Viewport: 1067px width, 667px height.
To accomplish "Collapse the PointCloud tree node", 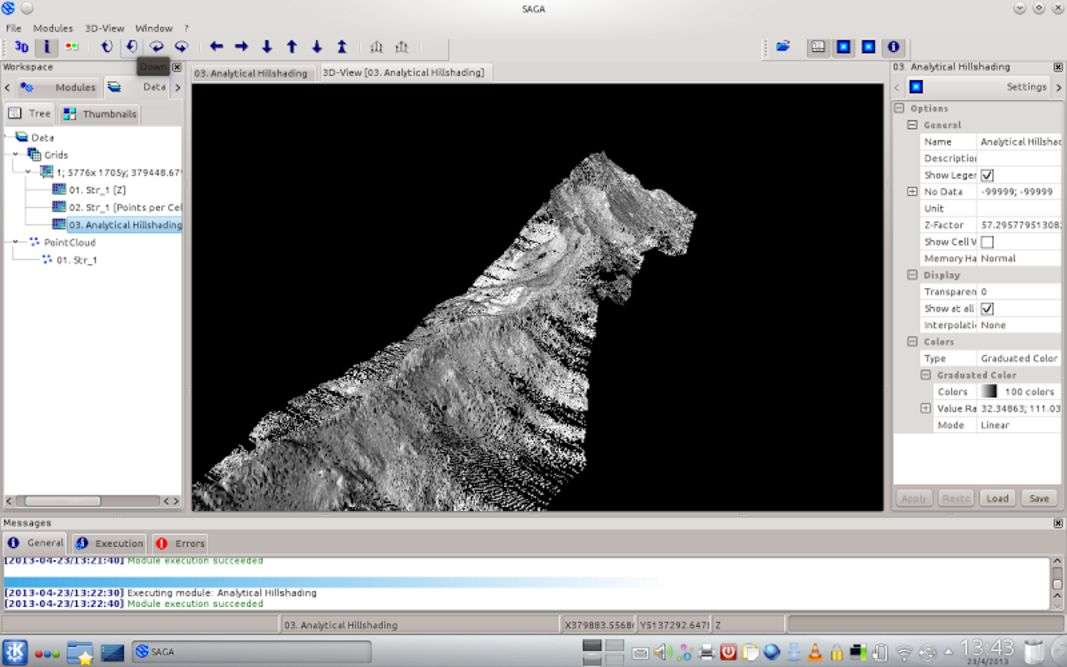I will (x=15, y=242).
